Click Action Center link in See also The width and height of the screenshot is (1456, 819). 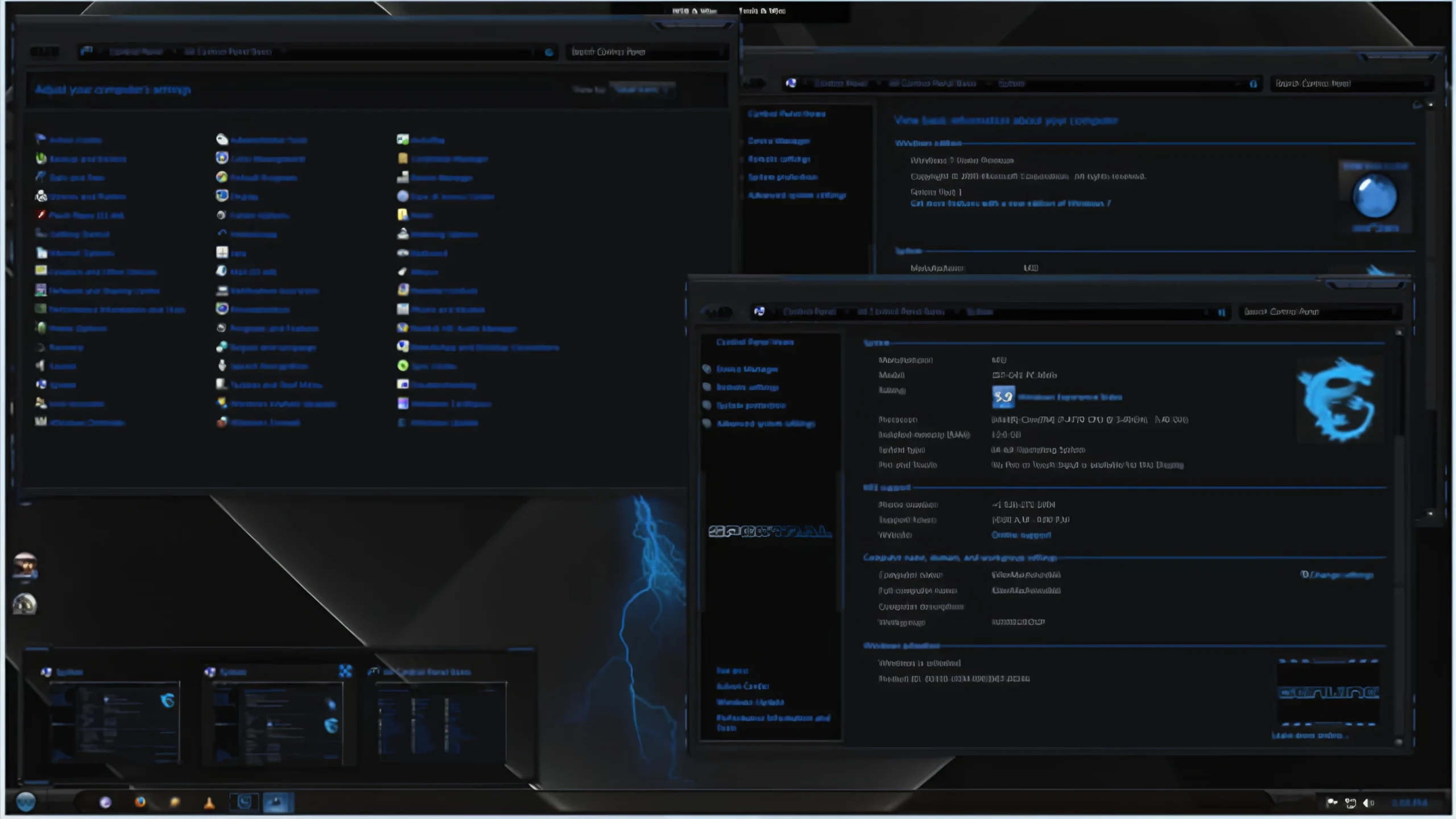743,686
